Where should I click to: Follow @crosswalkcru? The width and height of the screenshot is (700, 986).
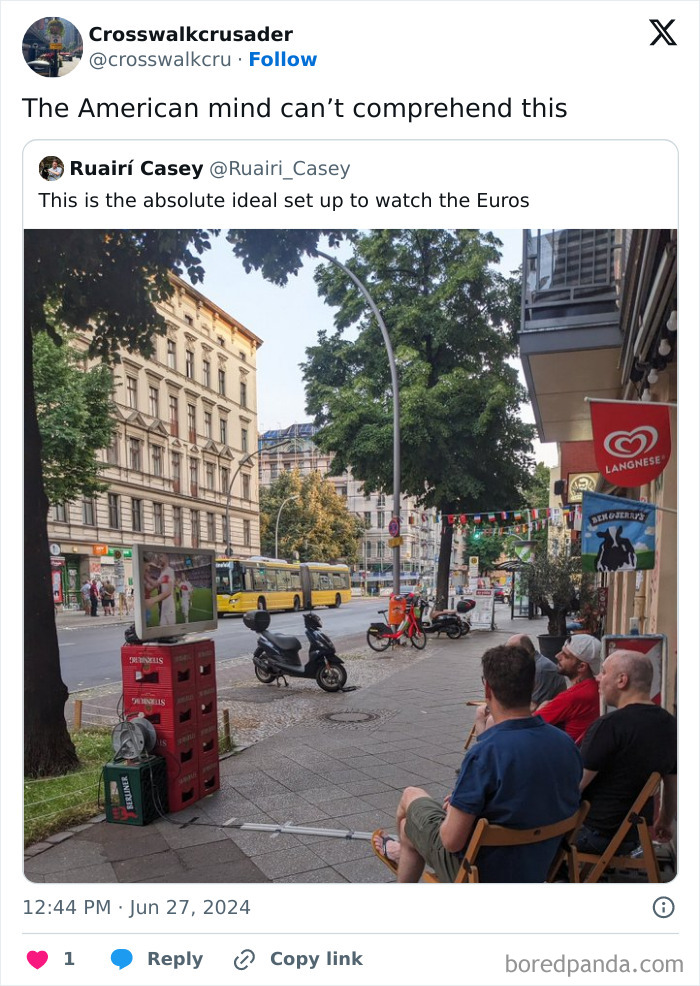tap(282, 59)
